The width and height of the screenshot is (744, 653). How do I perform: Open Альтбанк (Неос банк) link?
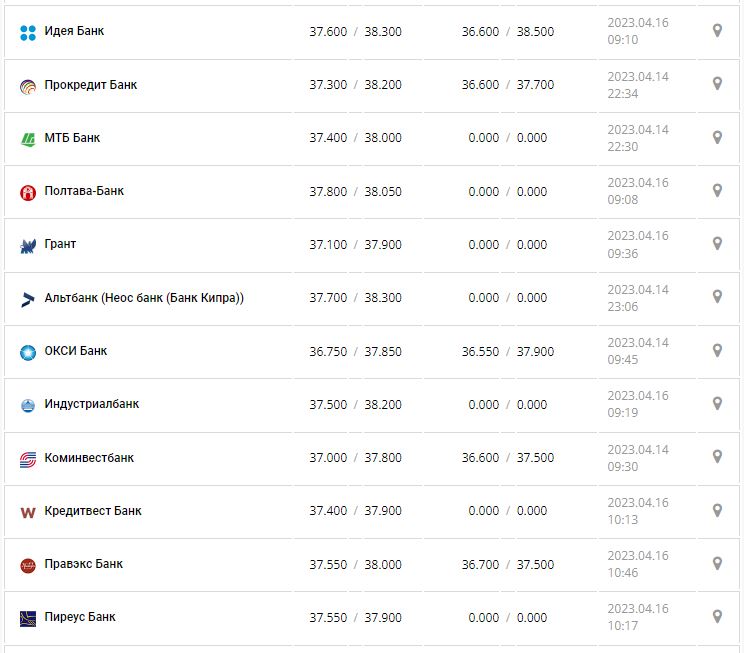[144, 298]
